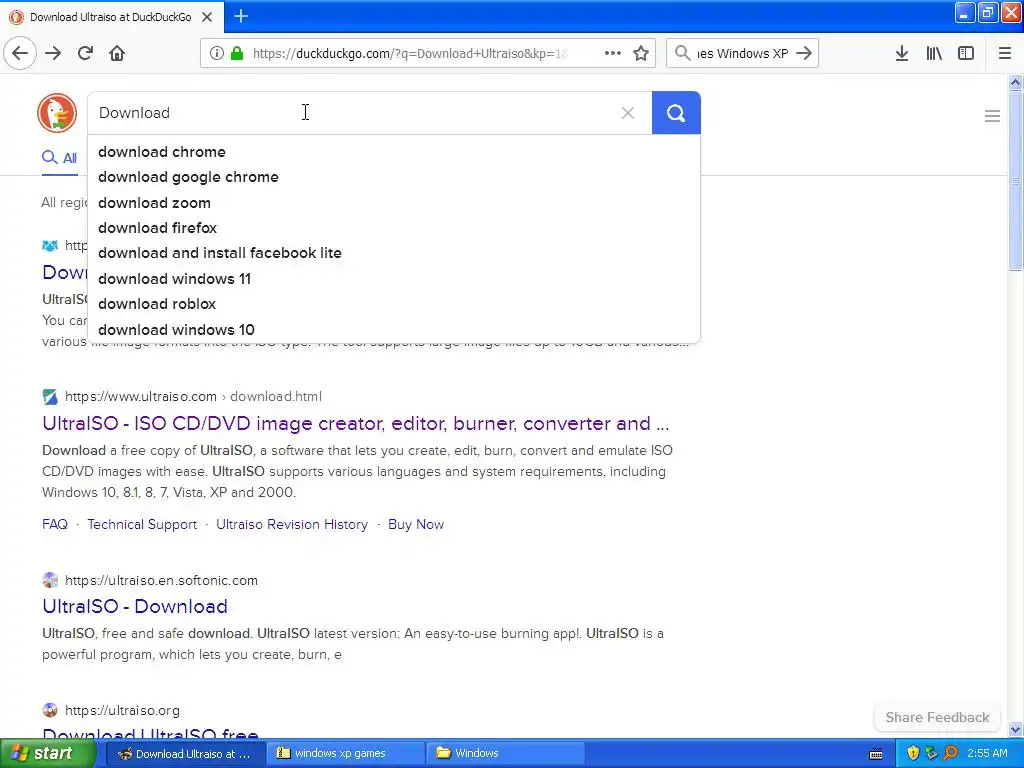This screenshot has width=1024, height=768.
Task: Click the DuckDuckGo duck logo
Action: pyautogui.click(x=57, y=113)
